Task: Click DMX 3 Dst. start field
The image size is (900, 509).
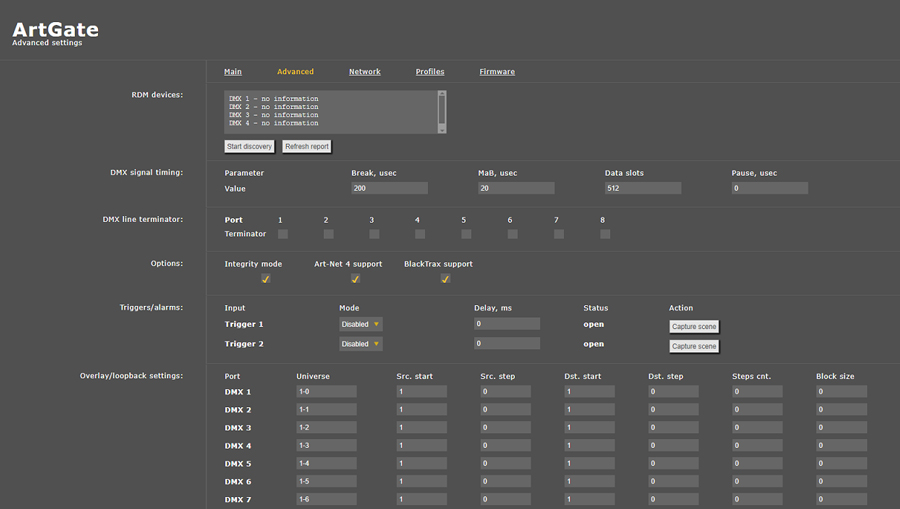Action: (x=589, y=428)
